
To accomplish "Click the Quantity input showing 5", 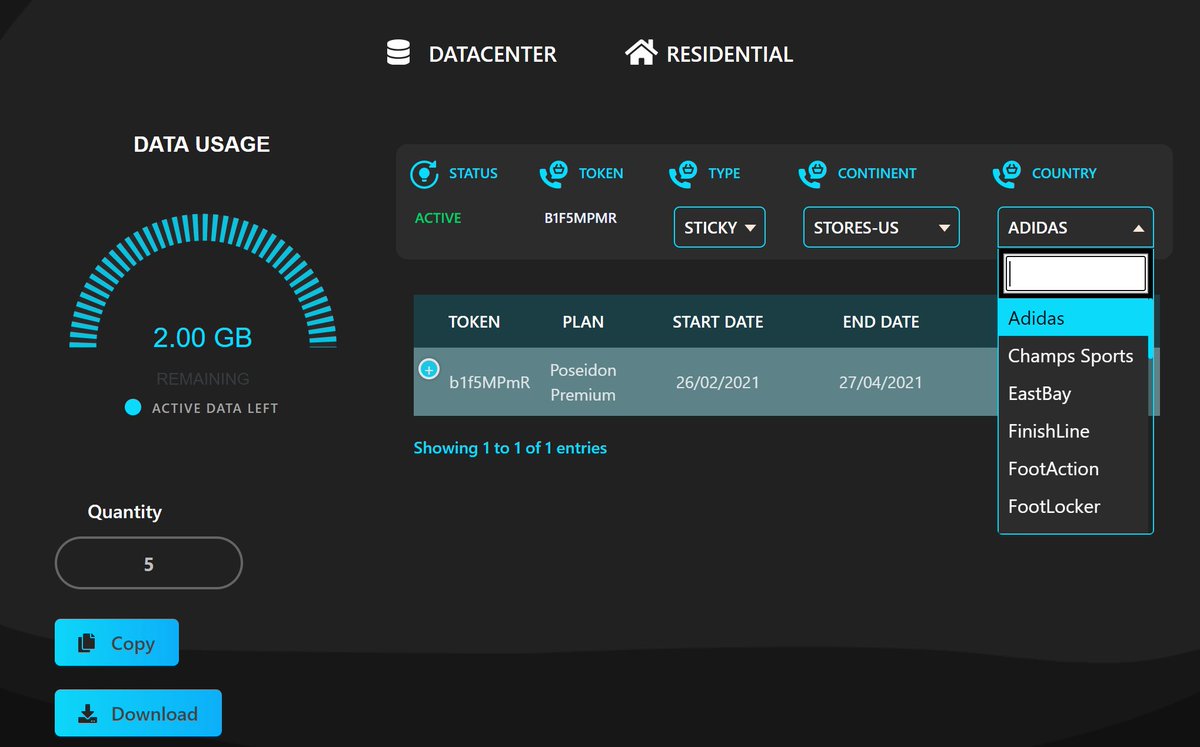I will [x=149, y=563].
